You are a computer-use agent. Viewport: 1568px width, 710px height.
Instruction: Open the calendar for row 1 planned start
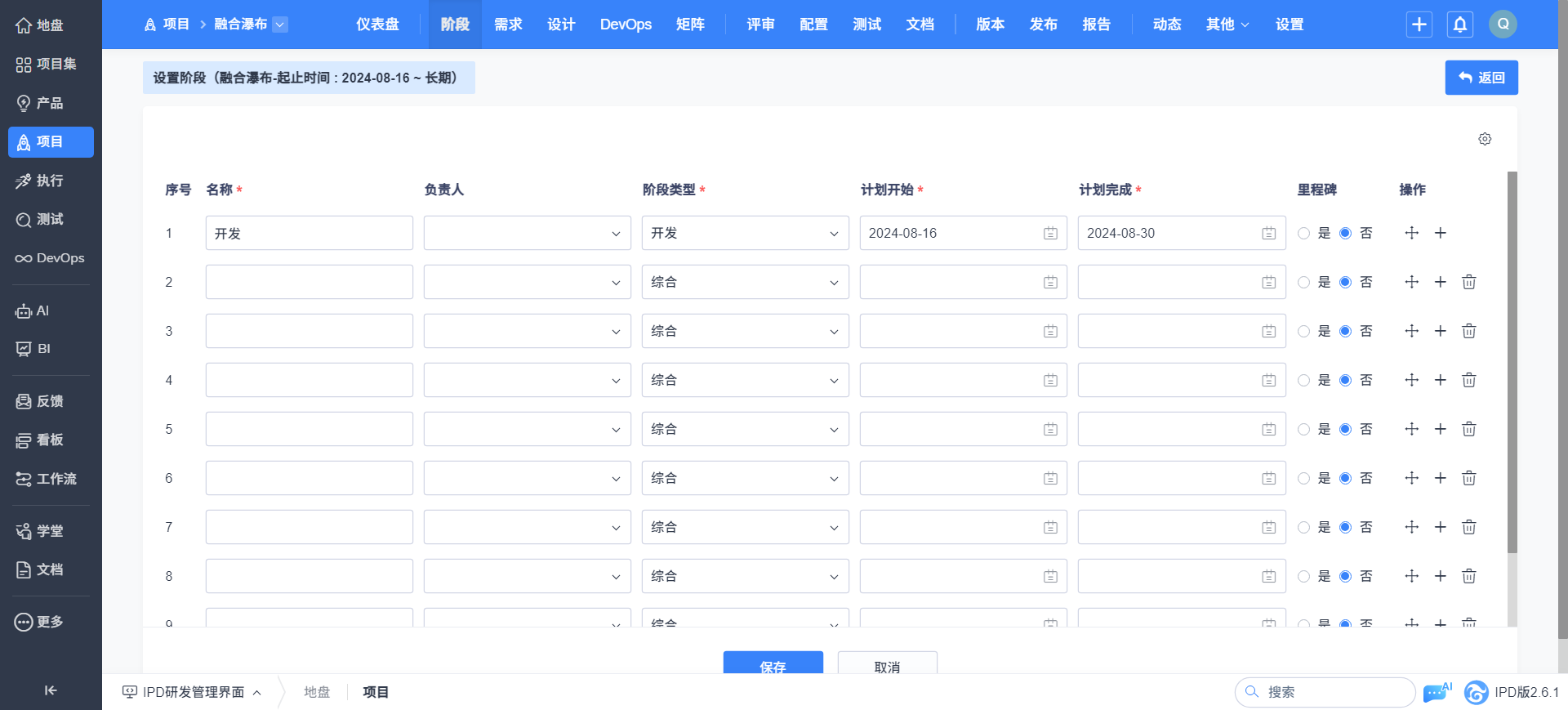(1050, 234)
